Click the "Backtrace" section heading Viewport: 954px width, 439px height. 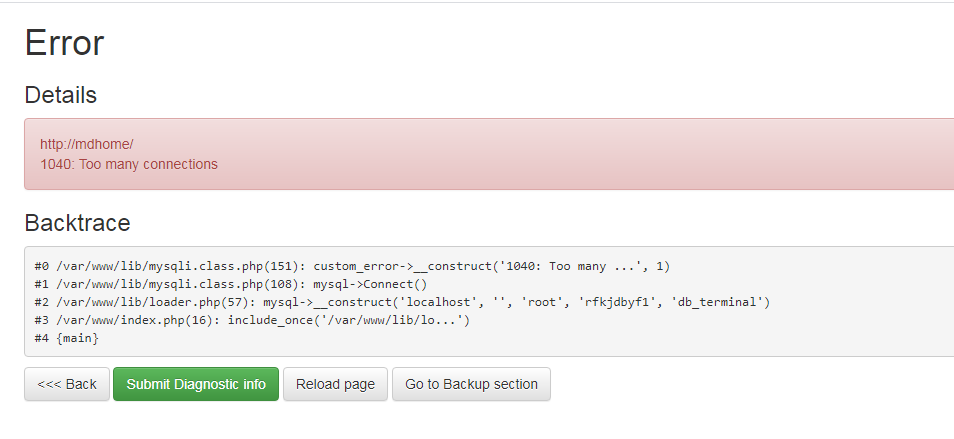pos(77,222)
